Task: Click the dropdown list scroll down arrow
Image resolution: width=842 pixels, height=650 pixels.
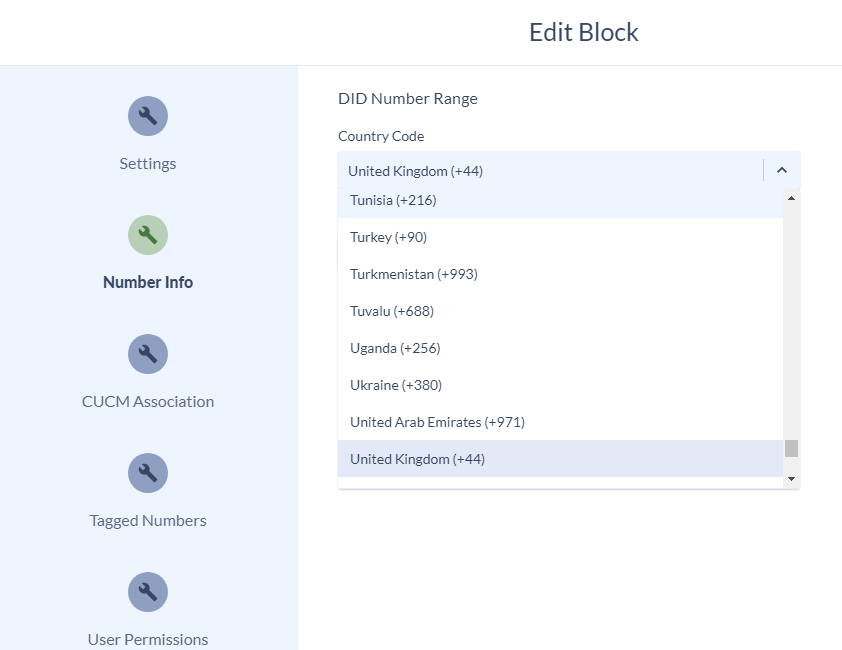Action: click(x=791, y=479)
